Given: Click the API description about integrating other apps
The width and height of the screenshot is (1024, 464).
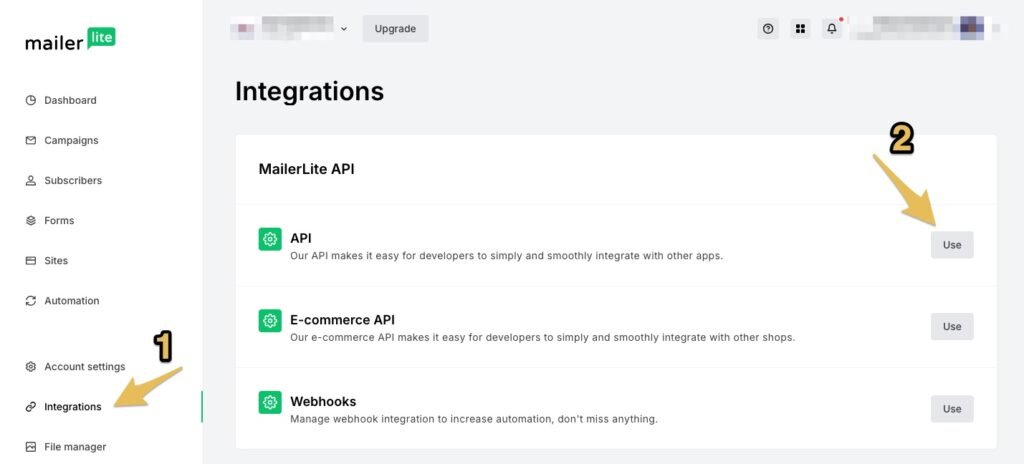Looking at the screenshot, I should coord(506,256).
